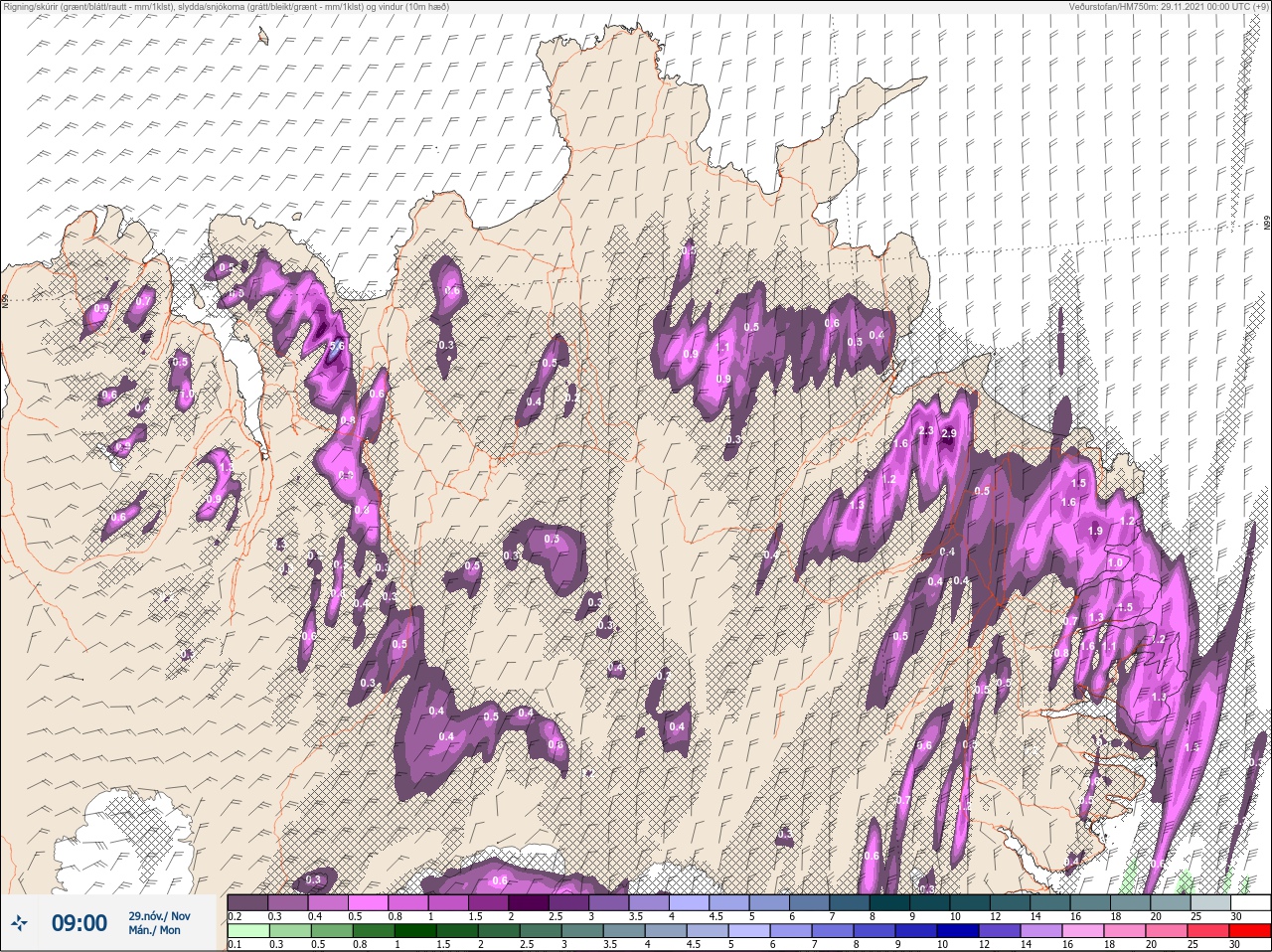Click the 2.3 precipitation value on the map
This screenshot has width=1272, height=952.
926,430
